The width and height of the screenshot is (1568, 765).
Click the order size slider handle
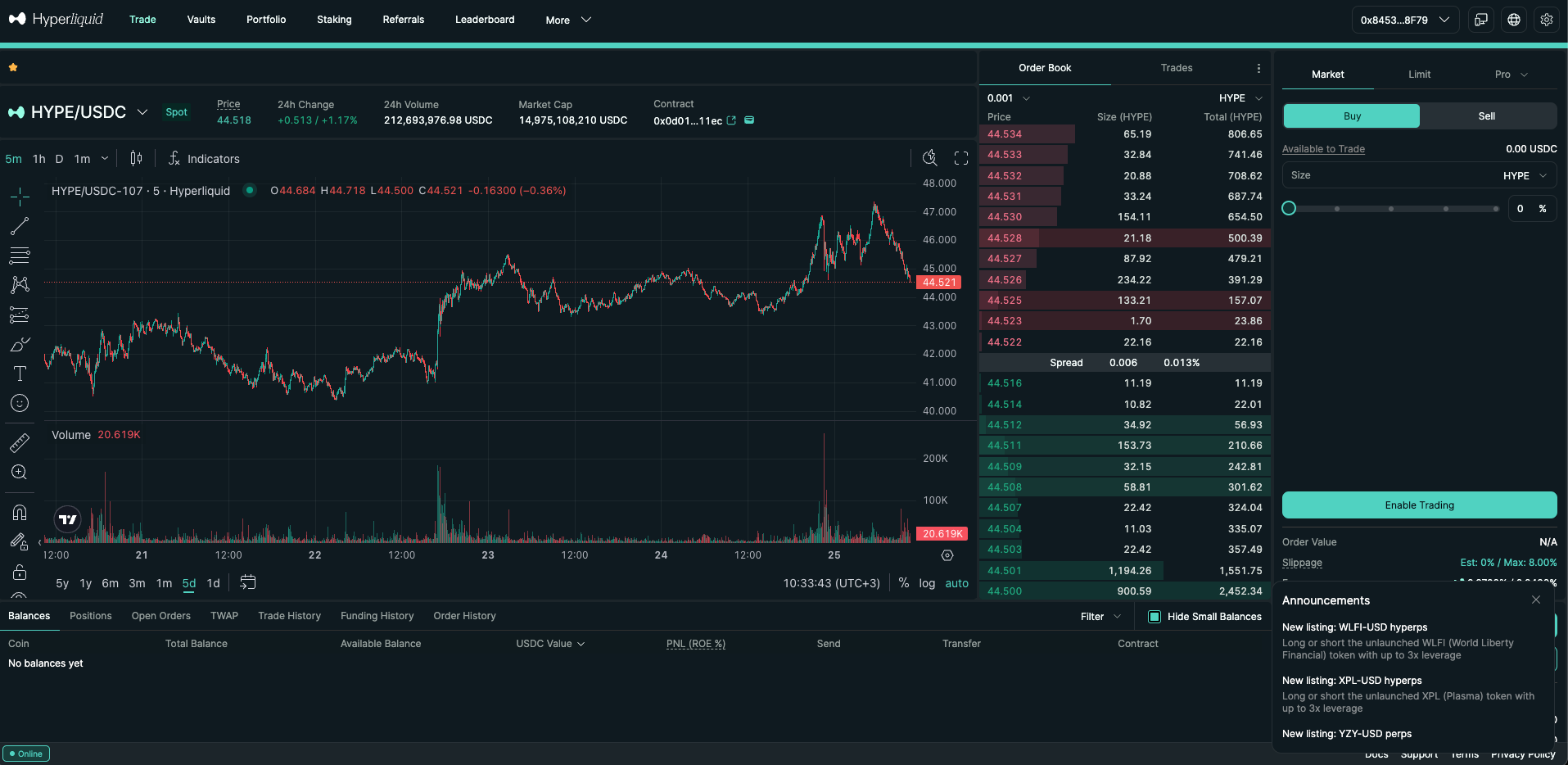tap(1289, 208)
